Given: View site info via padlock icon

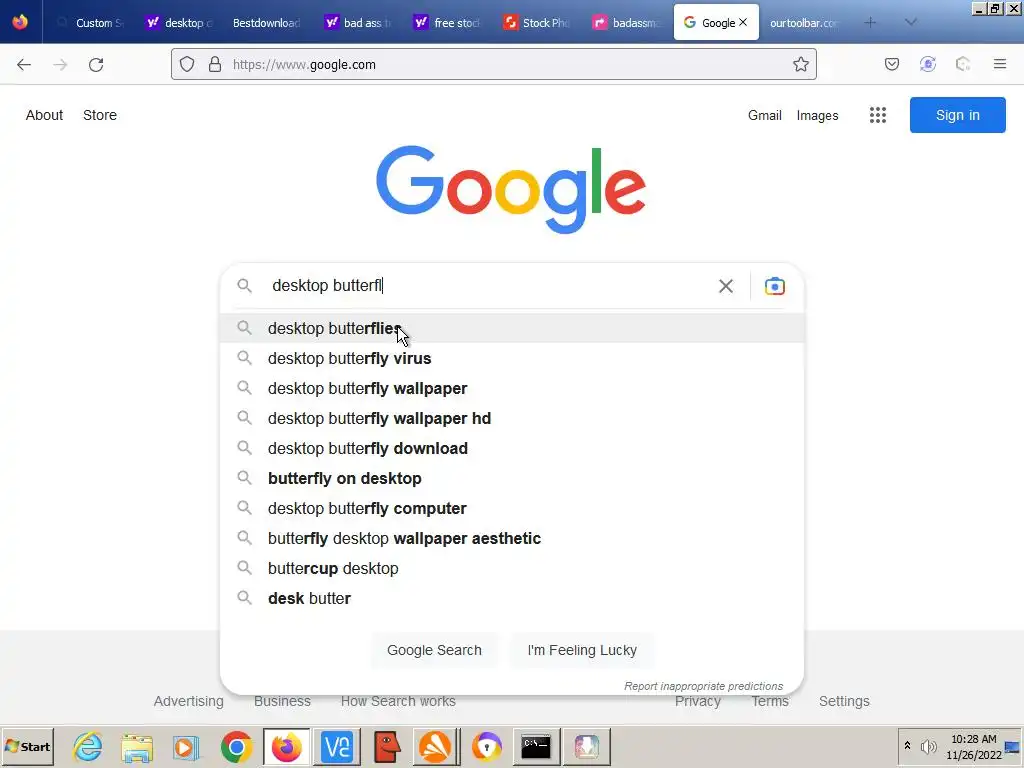Looking at the screenshot, I should (215, 65).
